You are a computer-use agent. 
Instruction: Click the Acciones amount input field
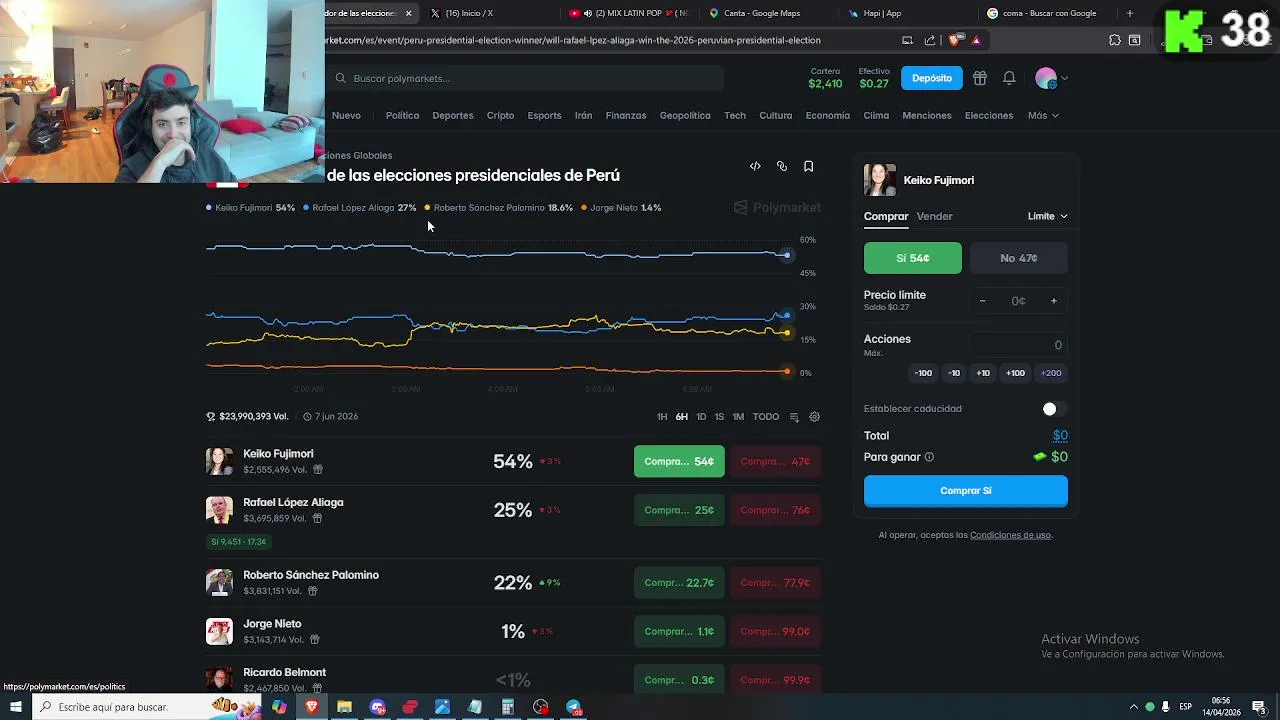pos(1018,345)
